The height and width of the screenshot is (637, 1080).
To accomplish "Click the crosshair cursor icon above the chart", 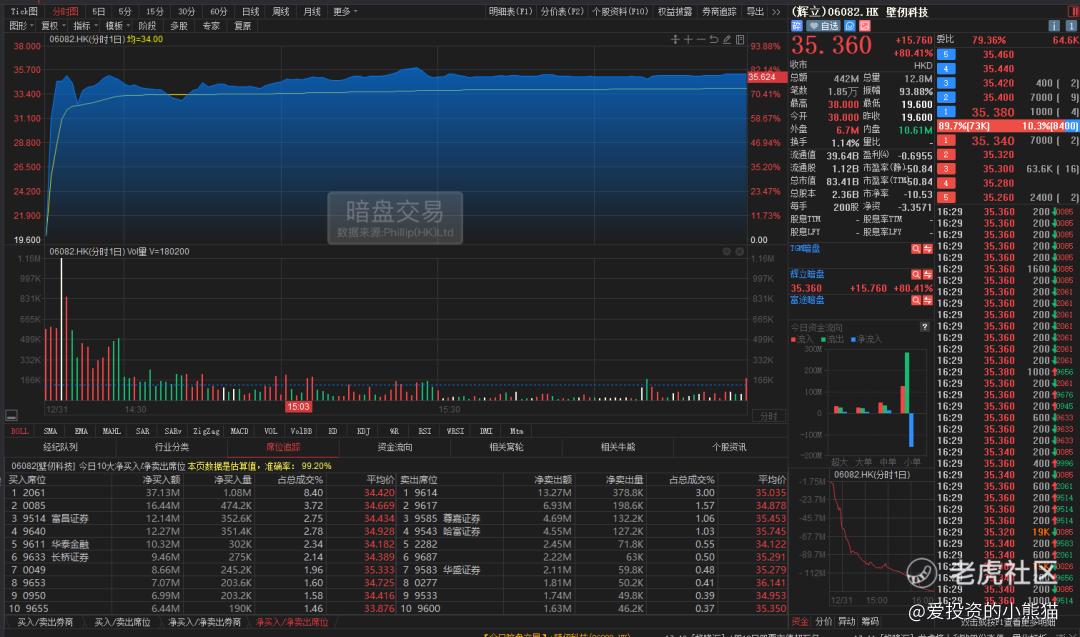I will pos(675,40).
